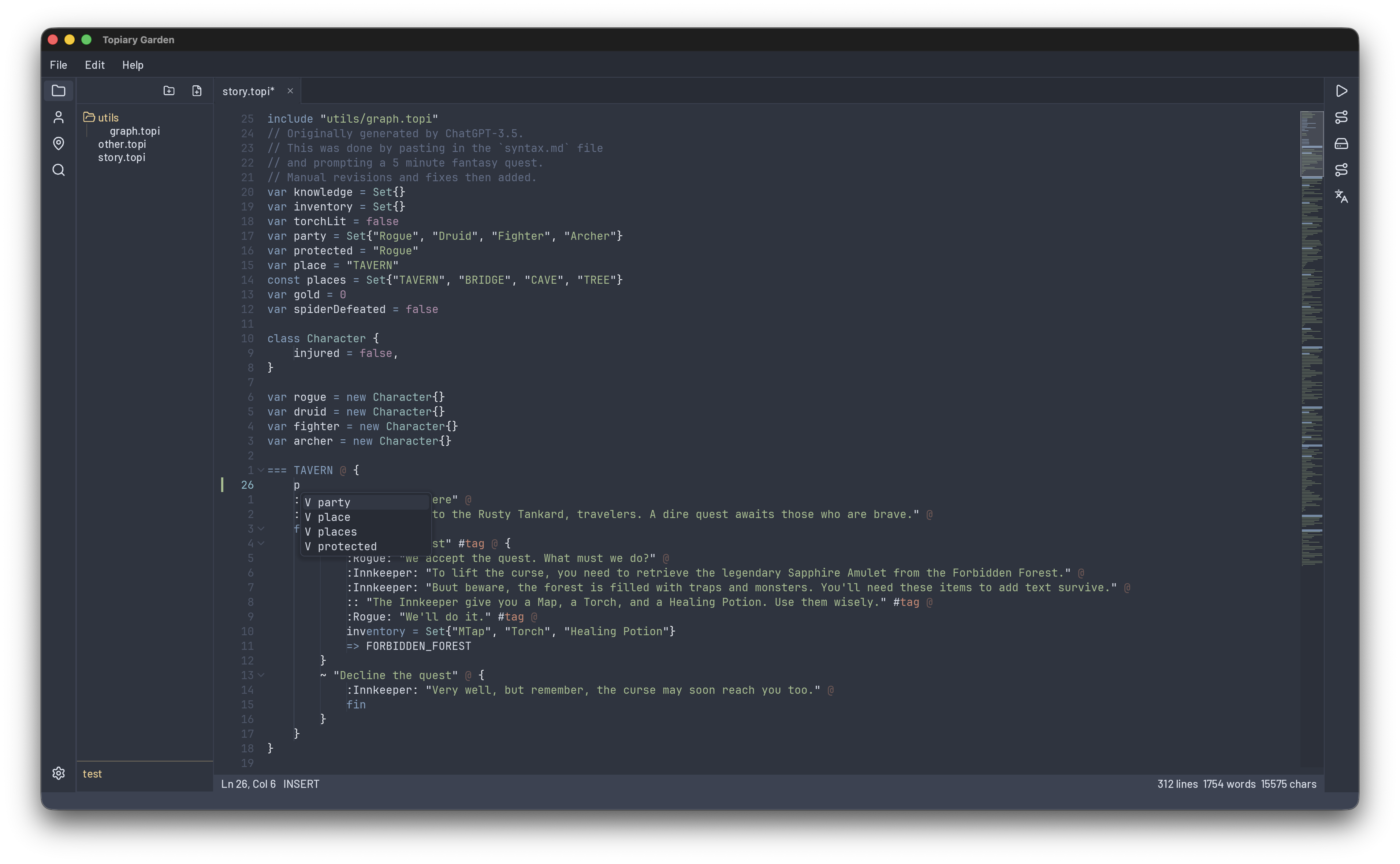Image resolution: width=1400 pixels, height=864 pixels.
Task: Show the file explorer folder panel
Action: tap(58, 91)
